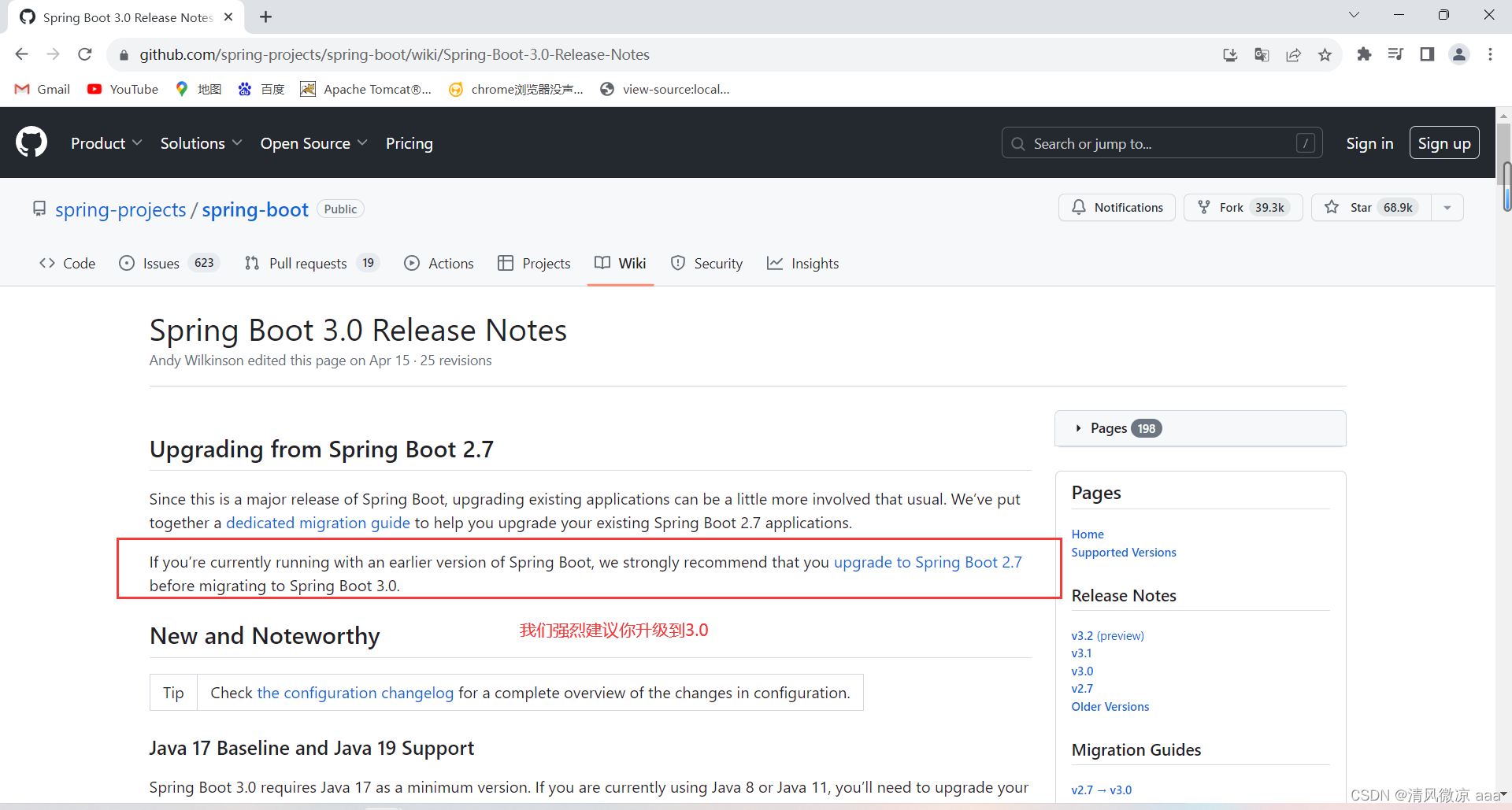Switch to the Code tab
Screen dimensions: 1512x810
point(67,263)
